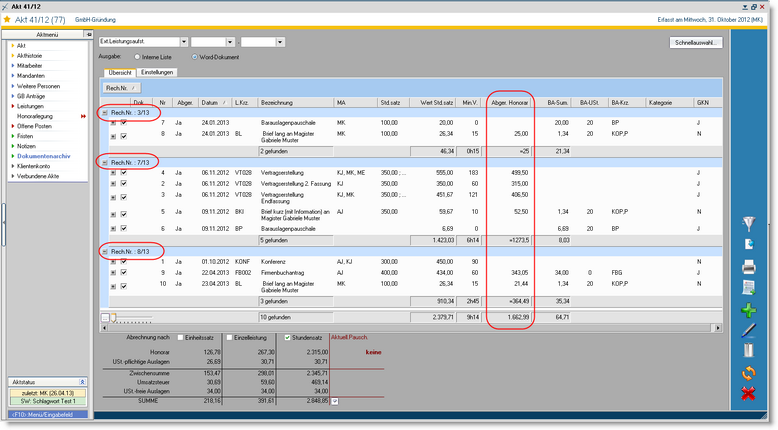778x430 pixels.
Task: Open the filter funnel tool
Action: 749,224
